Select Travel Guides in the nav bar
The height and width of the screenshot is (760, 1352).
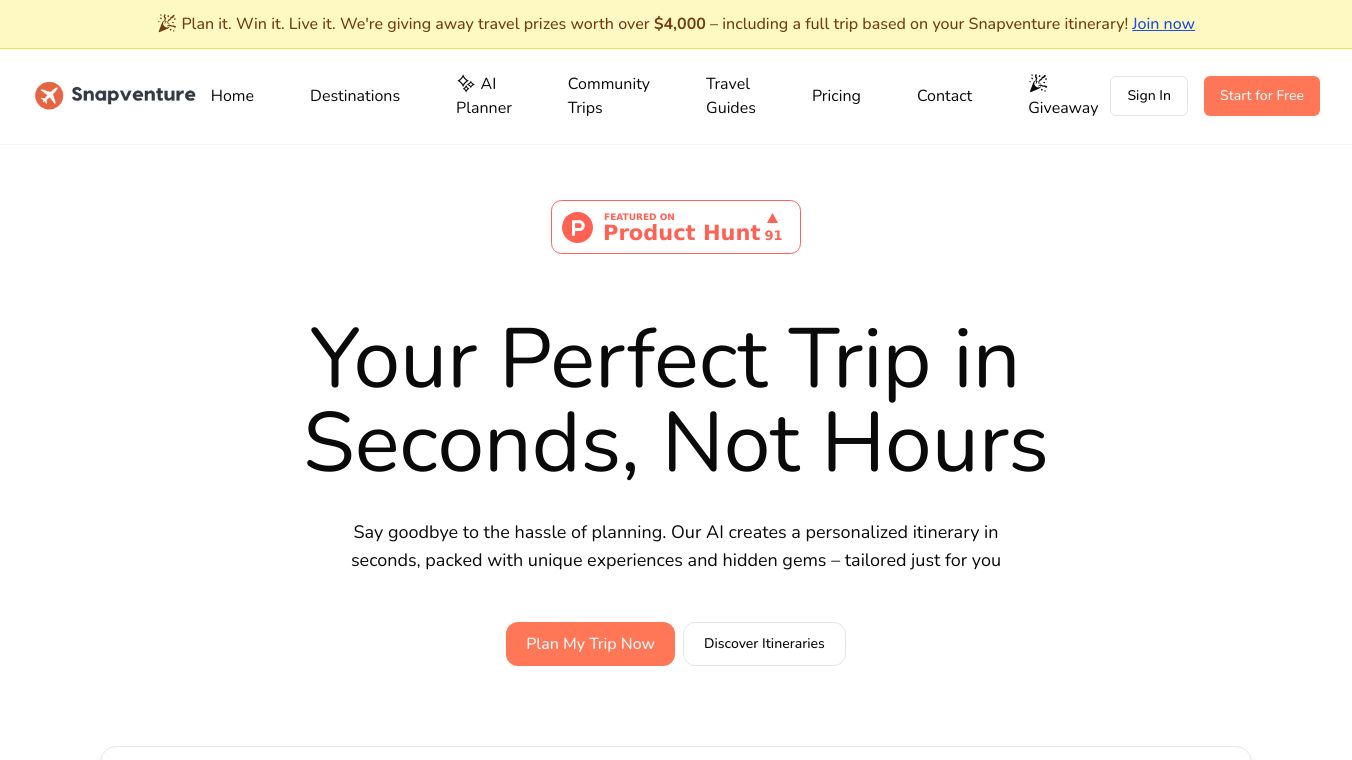tap(731, 96)
